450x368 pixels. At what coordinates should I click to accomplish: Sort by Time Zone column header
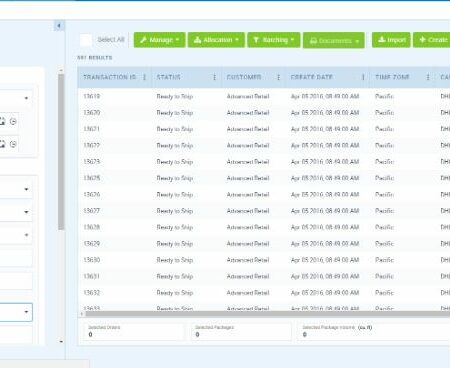(x=392, y=77)
